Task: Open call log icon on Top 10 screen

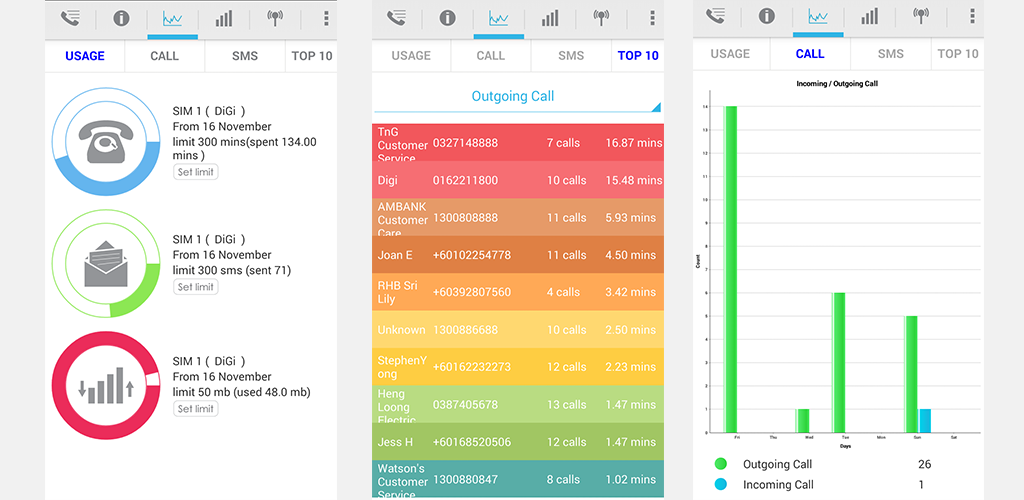Action: coord(396,18)
